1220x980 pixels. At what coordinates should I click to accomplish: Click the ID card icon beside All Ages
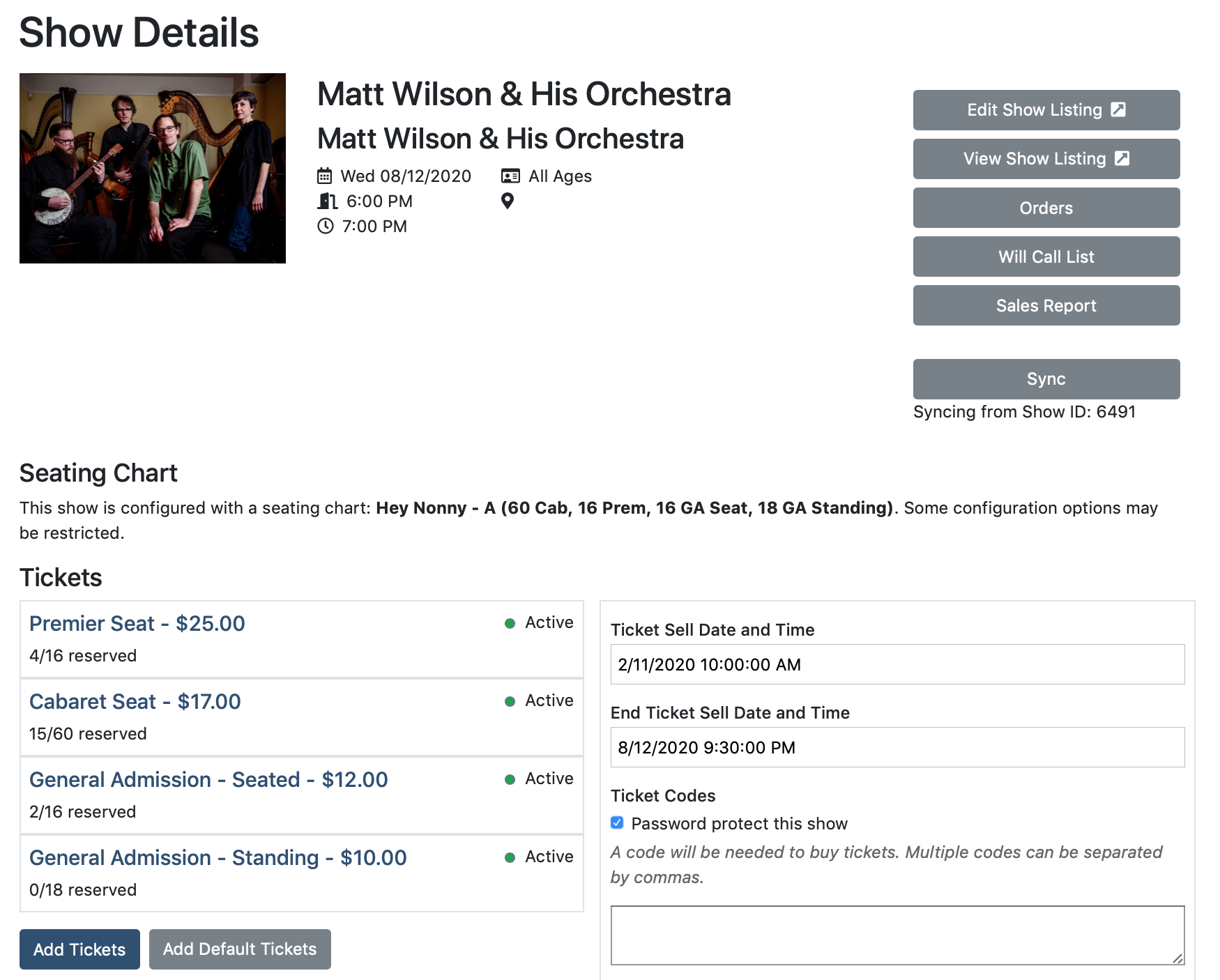pos(510,176)
